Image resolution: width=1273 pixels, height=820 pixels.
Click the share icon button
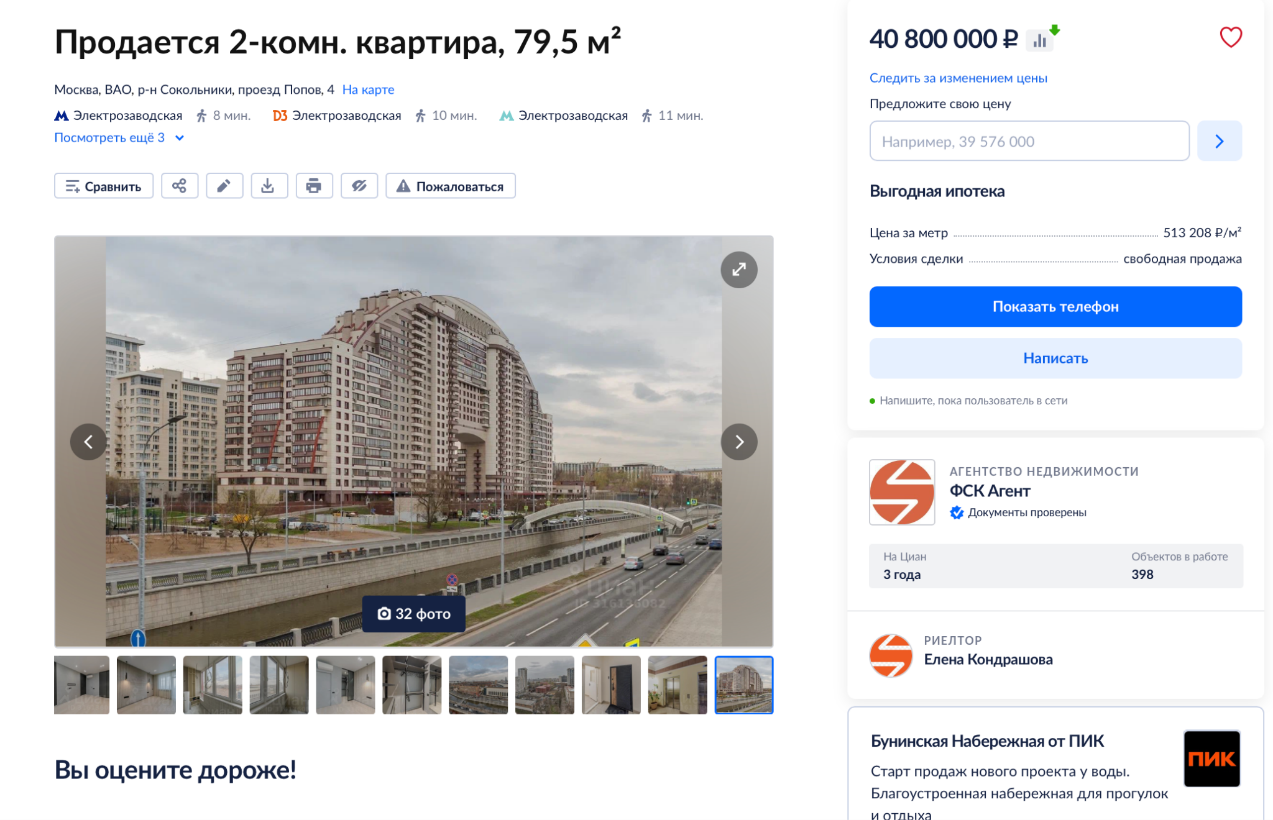[179, 186]
